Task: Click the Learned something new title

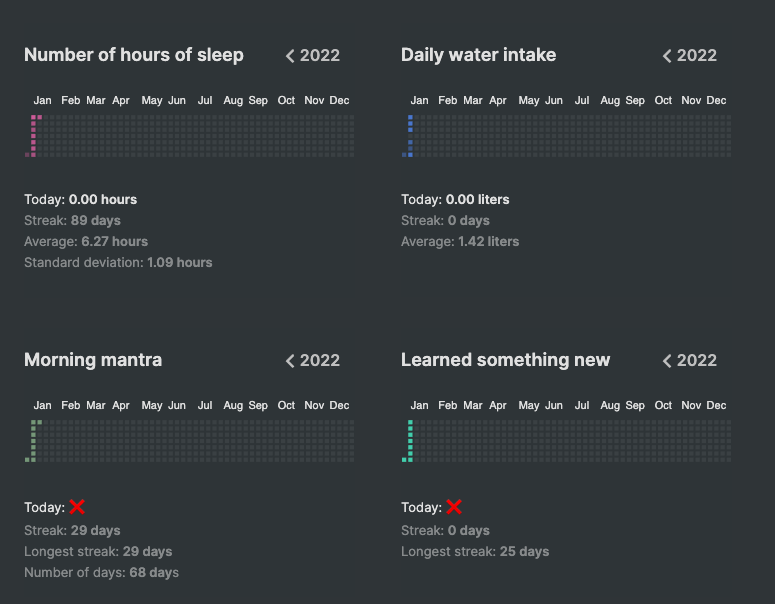Action: tap(505, 360)
